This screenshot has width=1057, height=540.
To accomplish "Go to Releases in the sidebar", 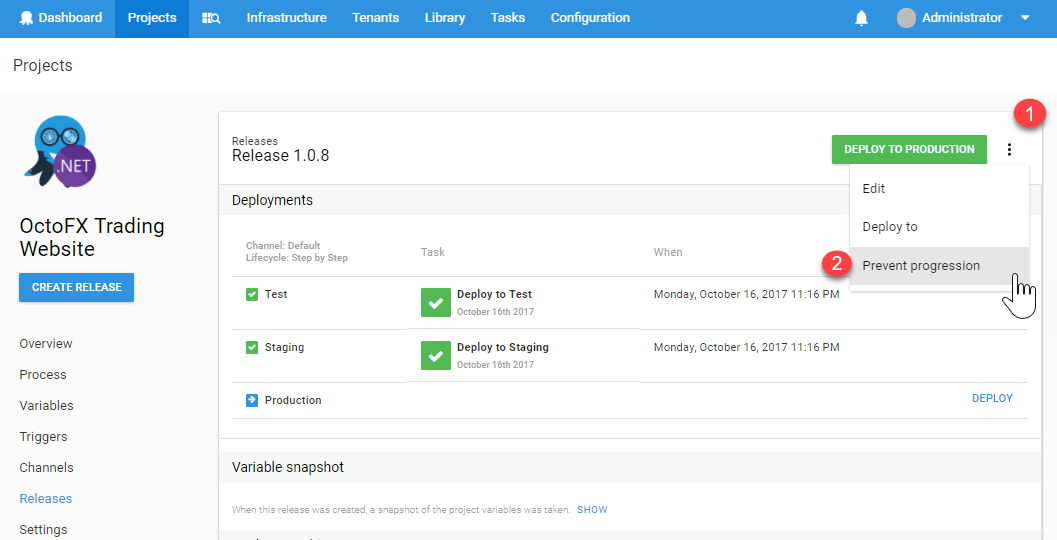I will point(46,498).
